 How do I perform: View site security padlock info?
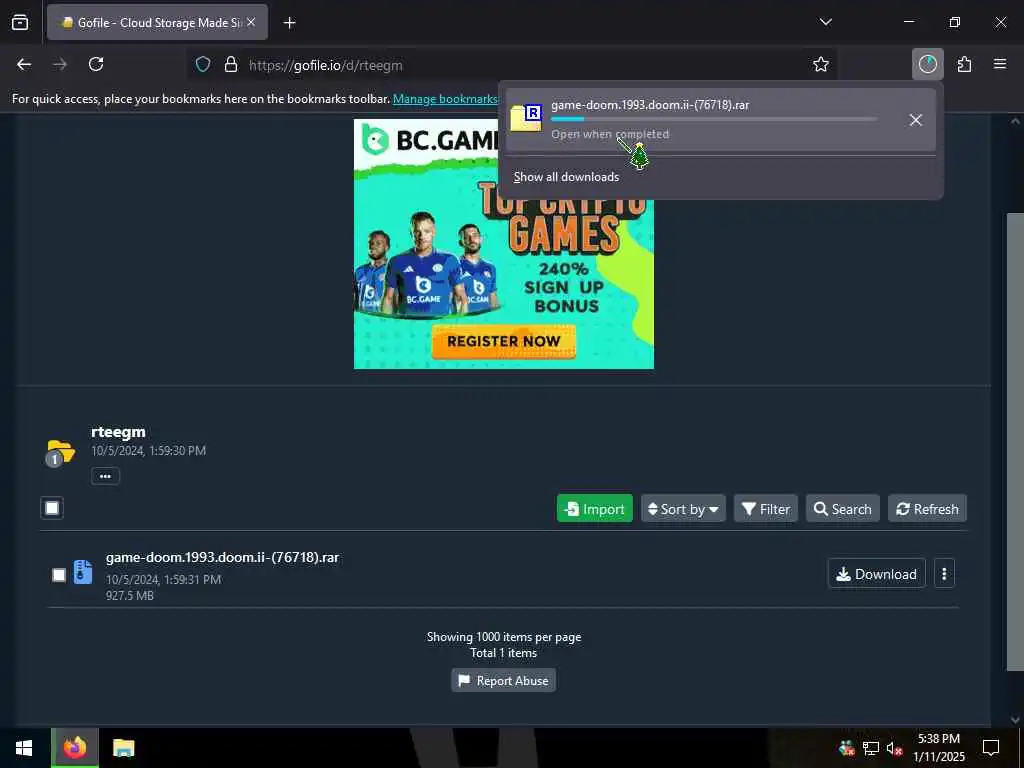pyautogui.click(x=231, y=65)
